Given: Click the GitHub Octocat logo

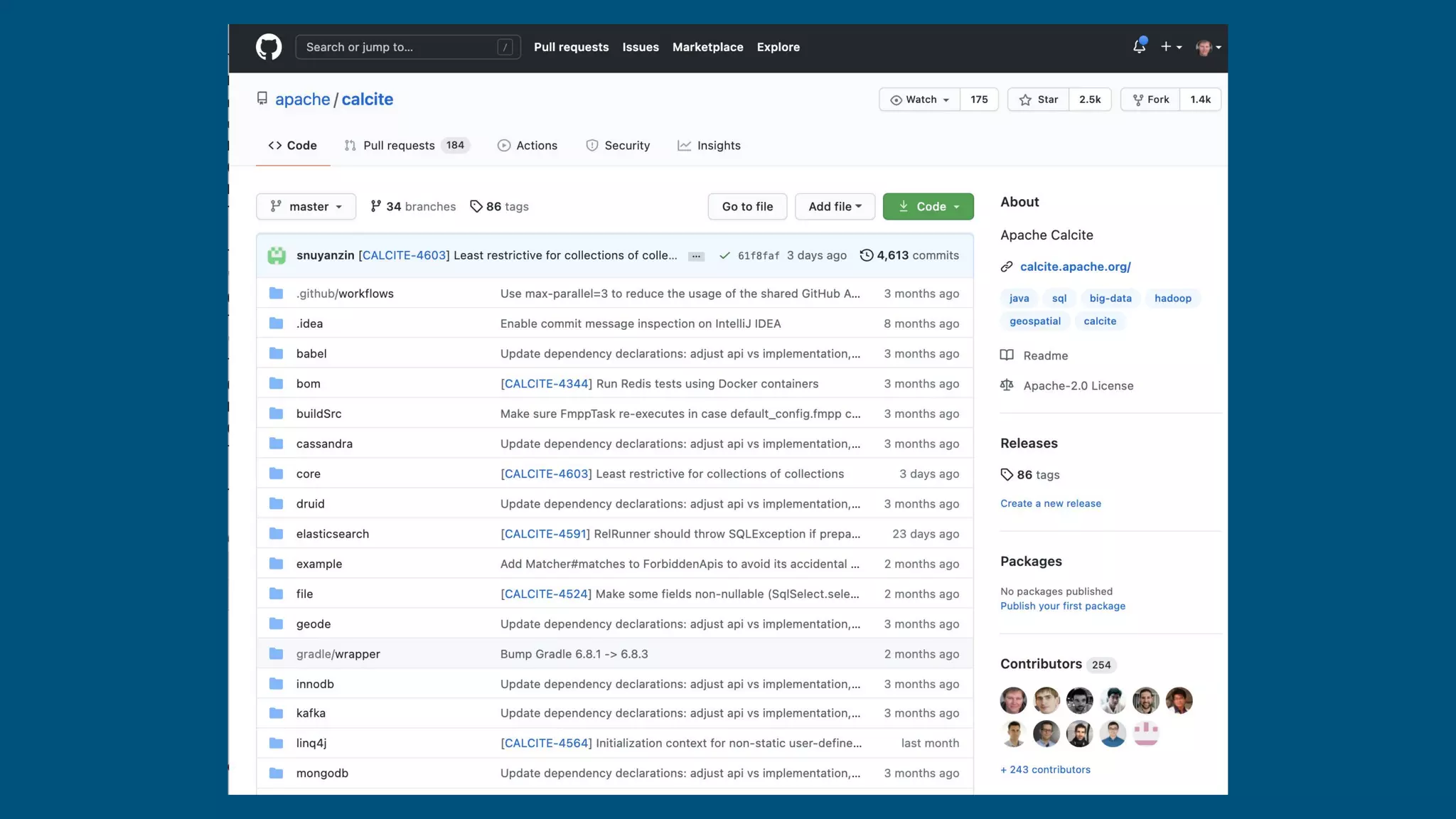Looking at the screenshot, I should point(269,47).
